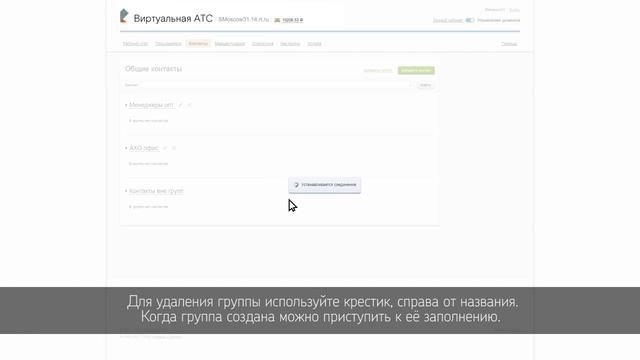Click the Виртуальная АТС title text
Image resolution: width=640 pixels, height=360 pixels.
tap(173, 18)
